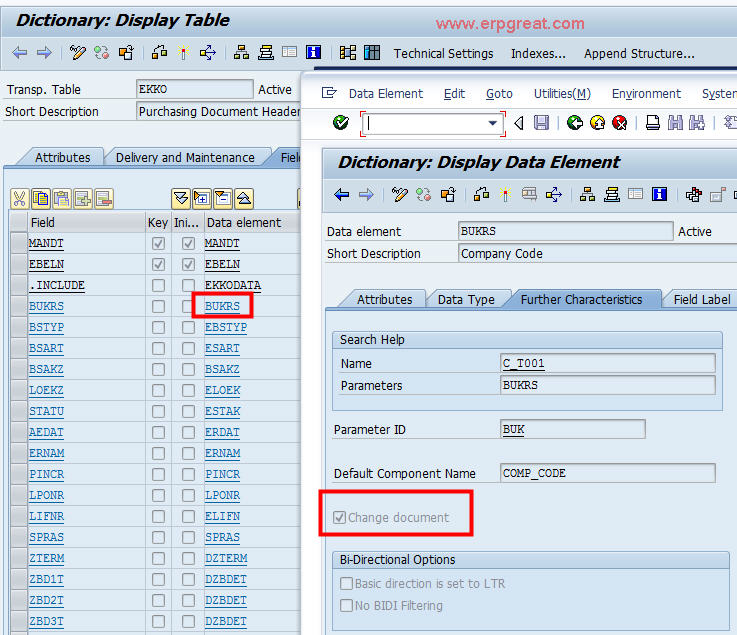Click the scissors Cut icon above field list
Viewport: 737px width, 635px height.
point(20,199)
